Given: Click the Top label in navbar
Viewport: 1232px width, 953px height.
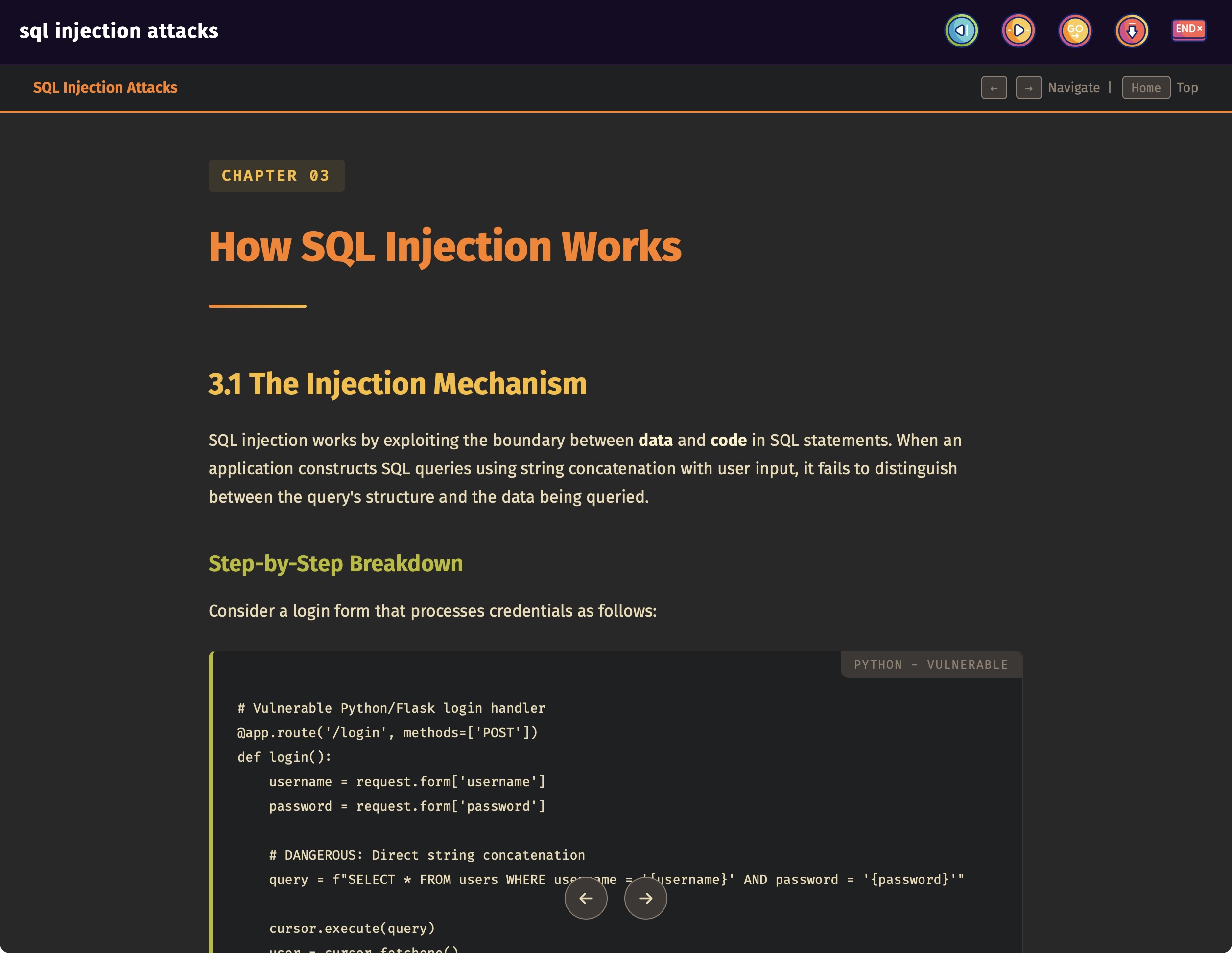Looking at the screenshot, I should pos(1187,88).
